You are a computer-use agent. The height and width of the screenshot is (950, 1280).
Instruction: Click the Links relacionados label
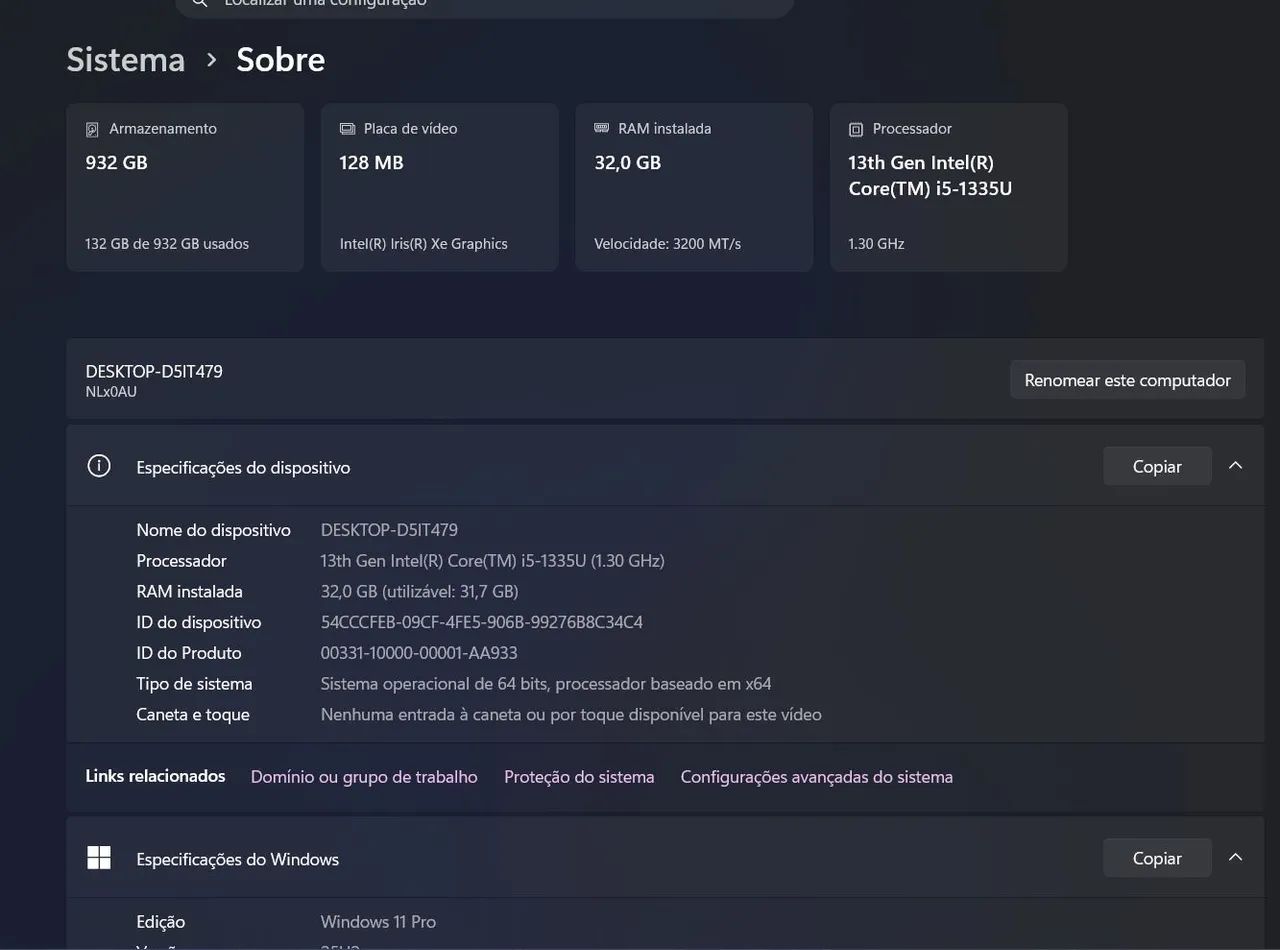click(155, 776)
